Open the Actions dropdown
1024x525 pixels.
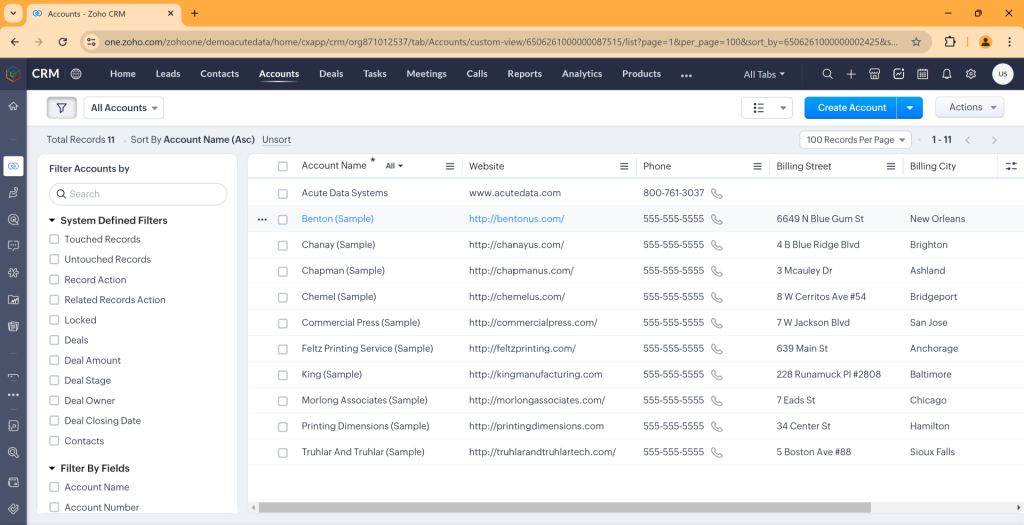tap(970, 107)
